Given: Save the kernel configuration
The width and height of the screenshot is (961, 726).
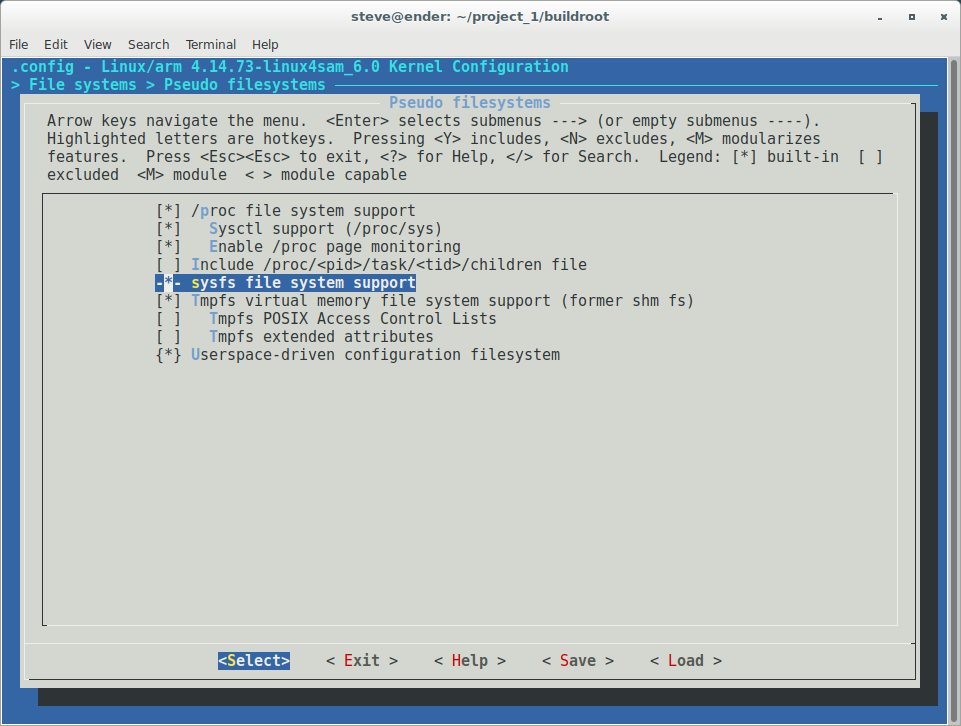Looking at the screenshot, I should [x=577, y=660].
